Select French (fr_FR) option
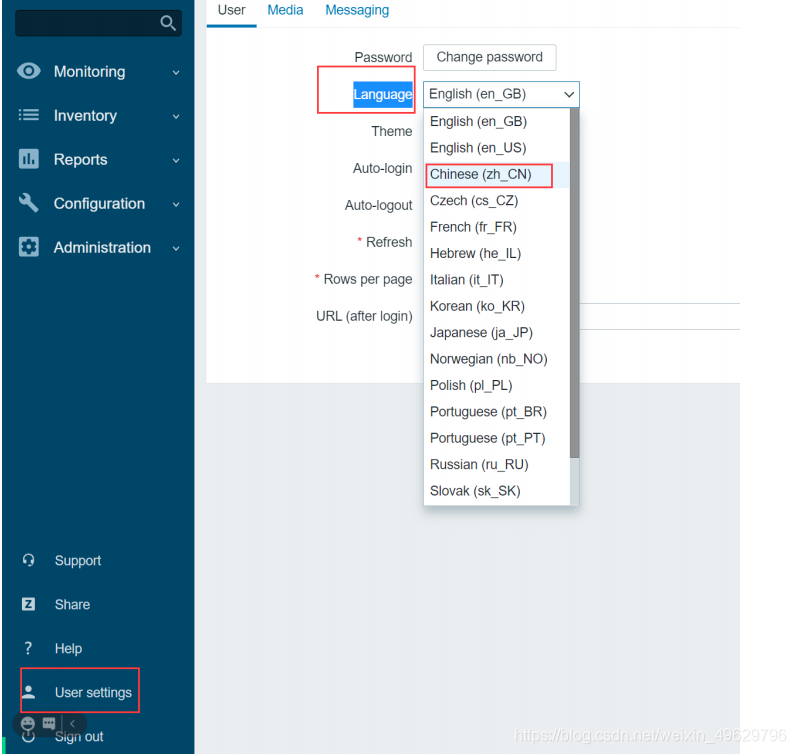Image resolution: width=796 pixels, height=754 pixels. click(496, 227)
